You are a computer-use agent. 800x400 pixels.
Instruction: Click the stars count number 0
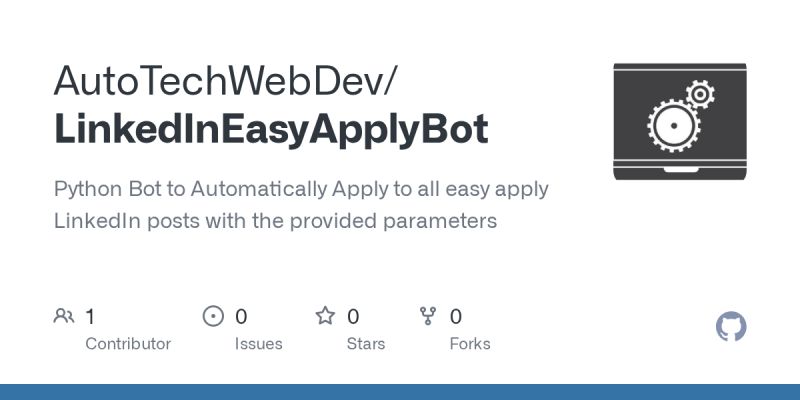(353, 317)
